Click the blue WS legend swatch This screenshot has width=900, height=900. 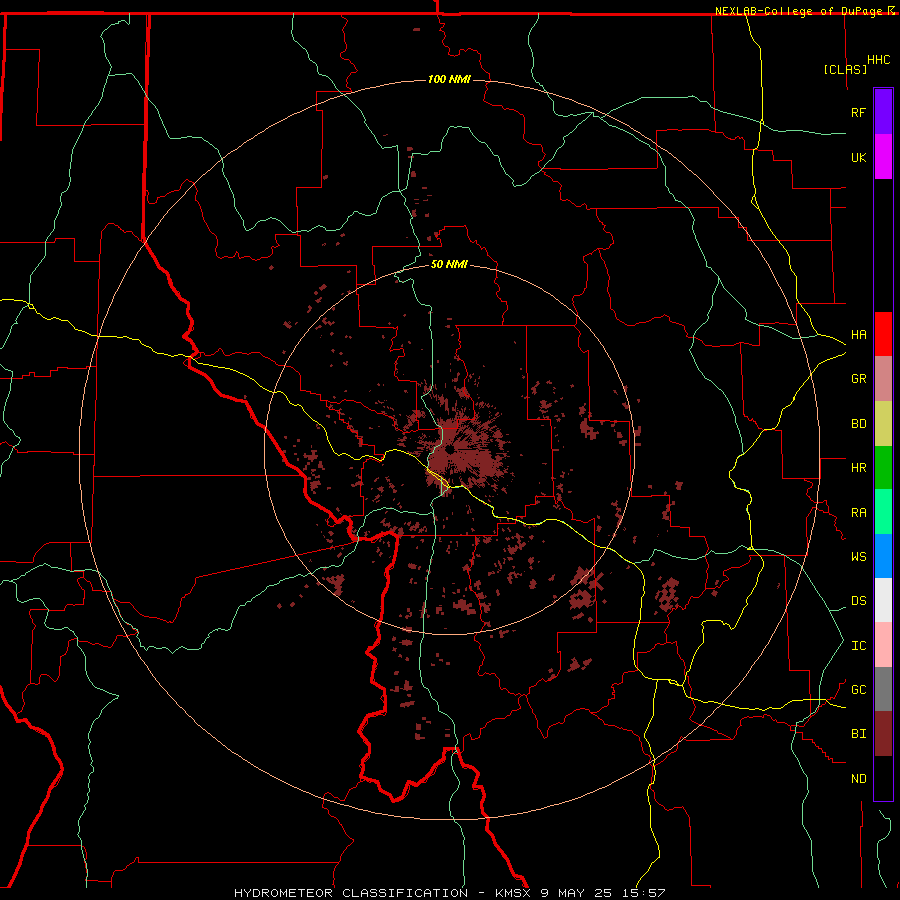point(883,556)
